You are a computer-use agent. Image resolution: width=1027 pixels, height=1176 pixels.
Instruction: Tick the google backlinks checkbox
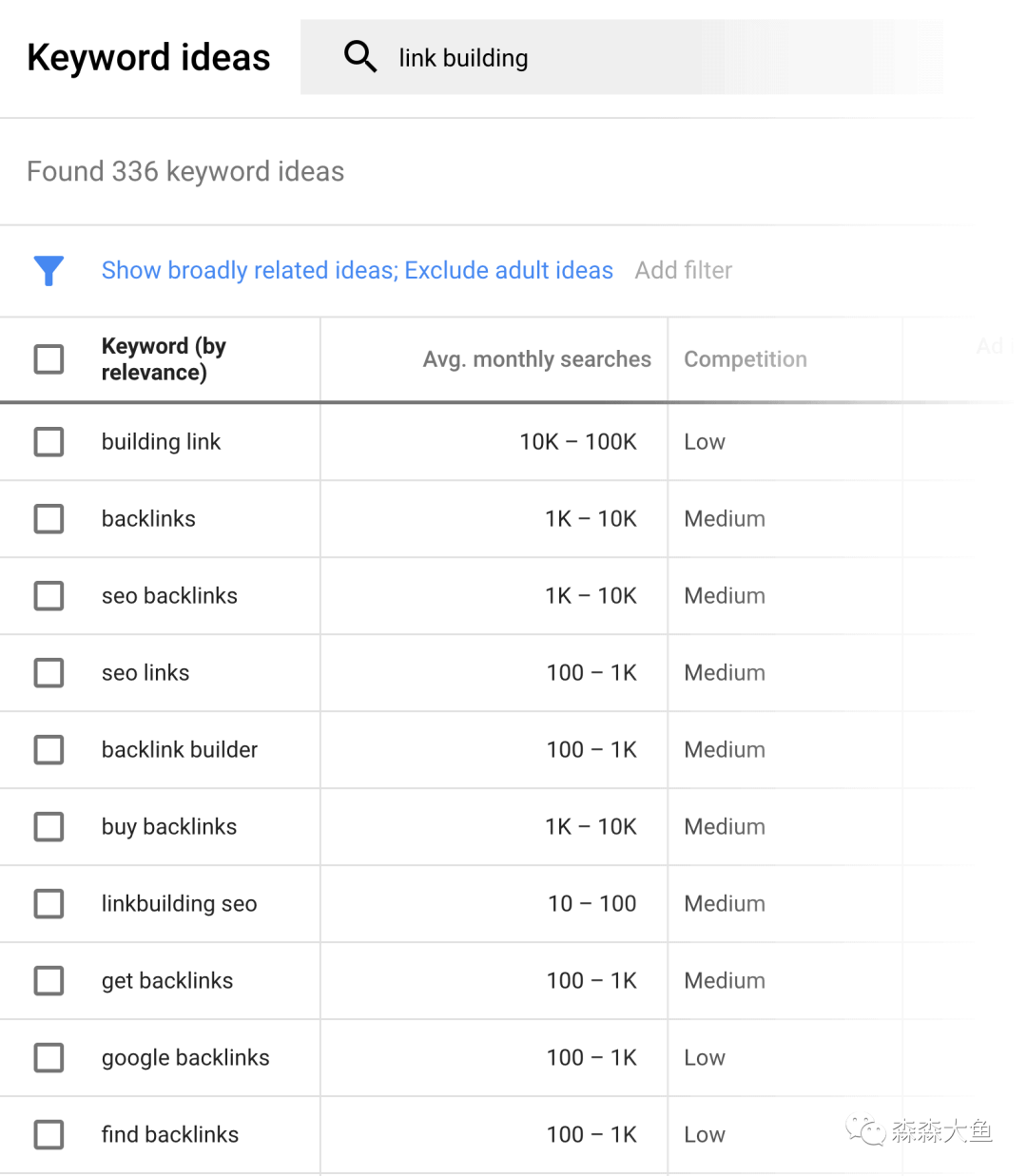coord(48,1058)
